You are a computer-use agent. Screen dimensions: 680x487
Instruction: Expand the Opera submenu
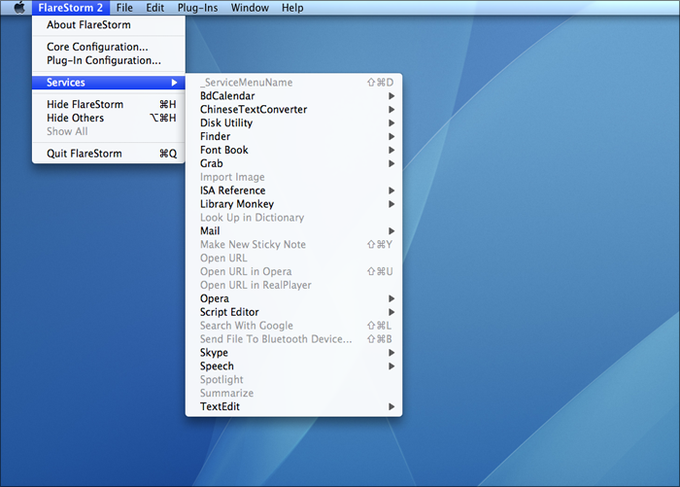(294, 298)
